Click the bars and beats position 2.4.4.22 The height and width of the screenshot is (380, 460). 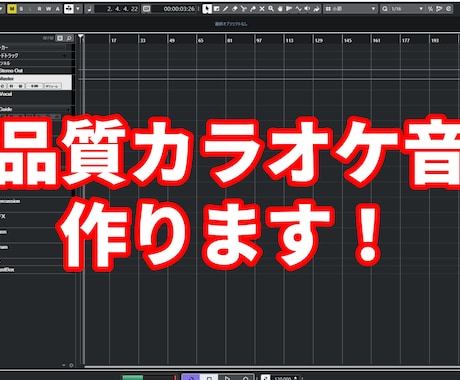tap(122, 9)
